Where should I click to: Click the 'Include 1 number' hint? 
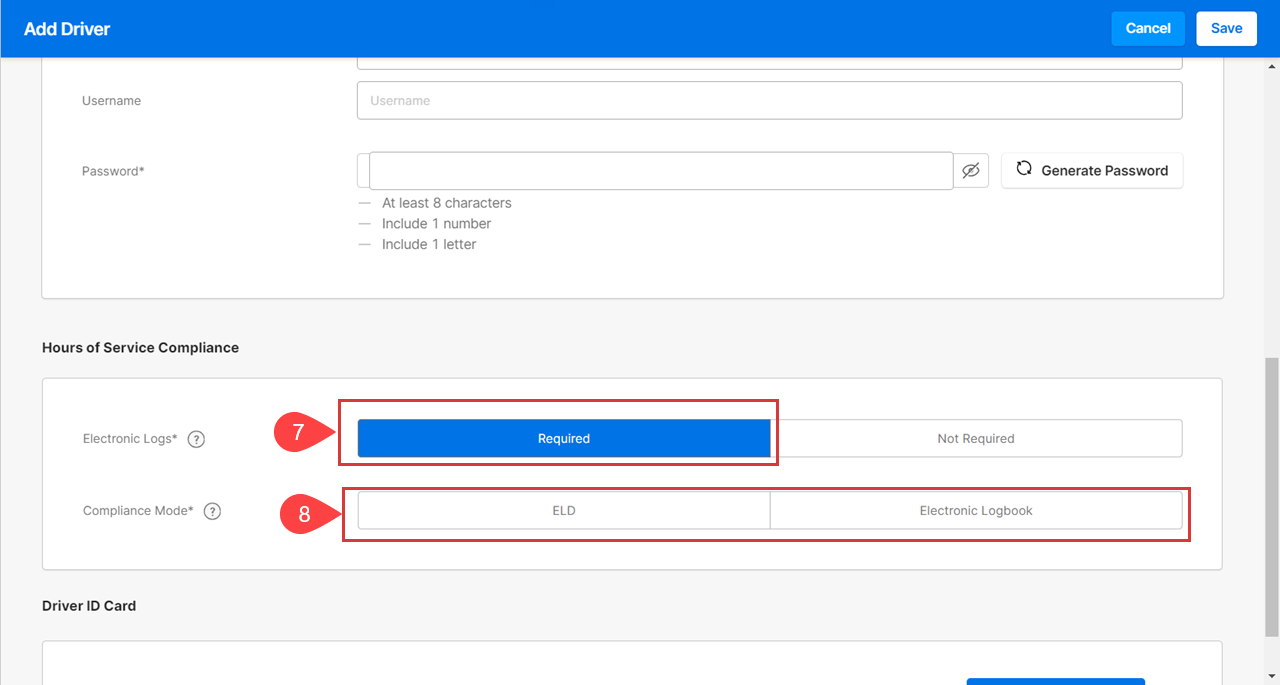(x=437, y=224)
